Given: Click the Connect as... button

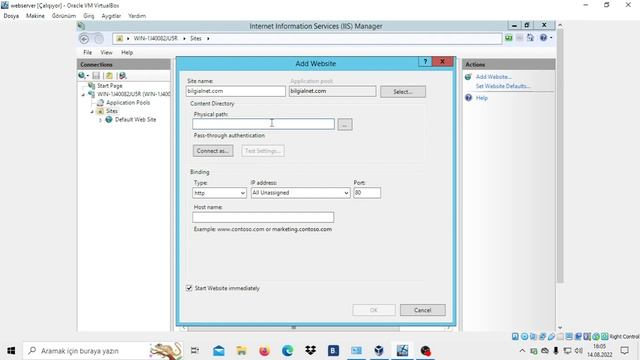Looking at the screenshot, I should [213, 151].
